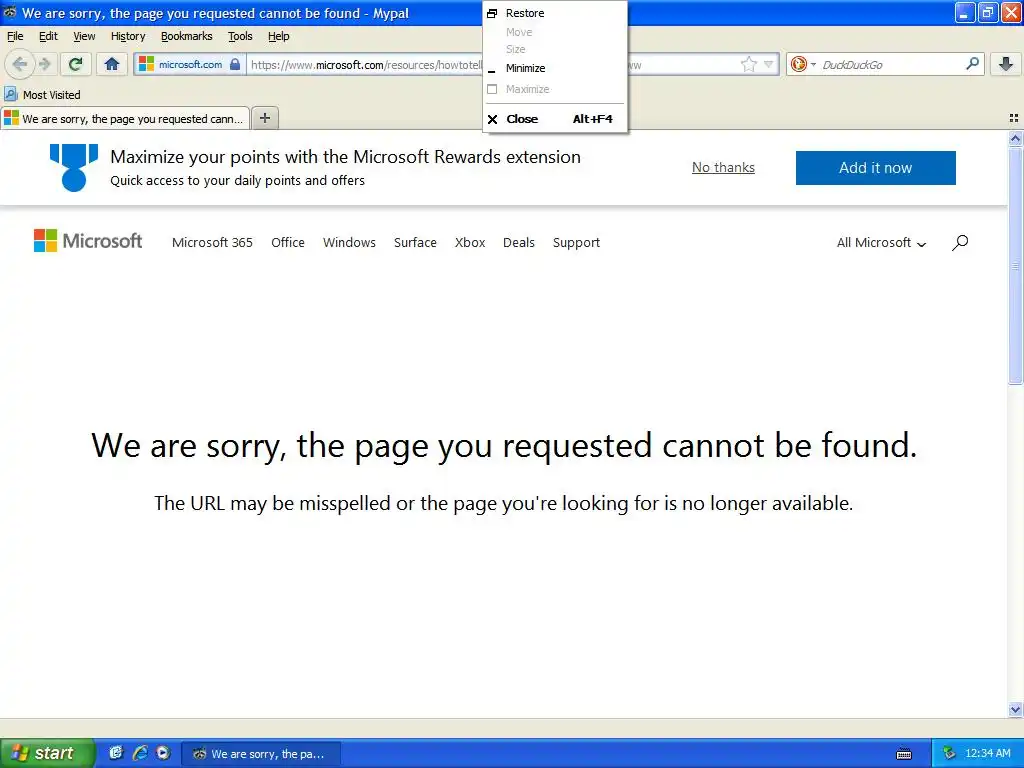Open the Help menu
This screenshot has height=768, width=1024.
tap(279, 37)
